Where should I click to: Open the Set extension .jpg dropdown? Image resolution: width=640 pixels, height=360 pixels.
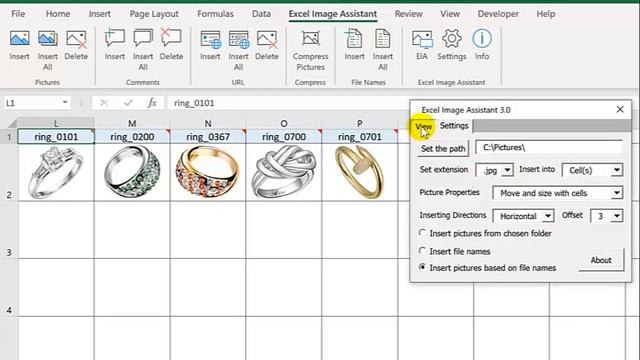pos(507,170)
